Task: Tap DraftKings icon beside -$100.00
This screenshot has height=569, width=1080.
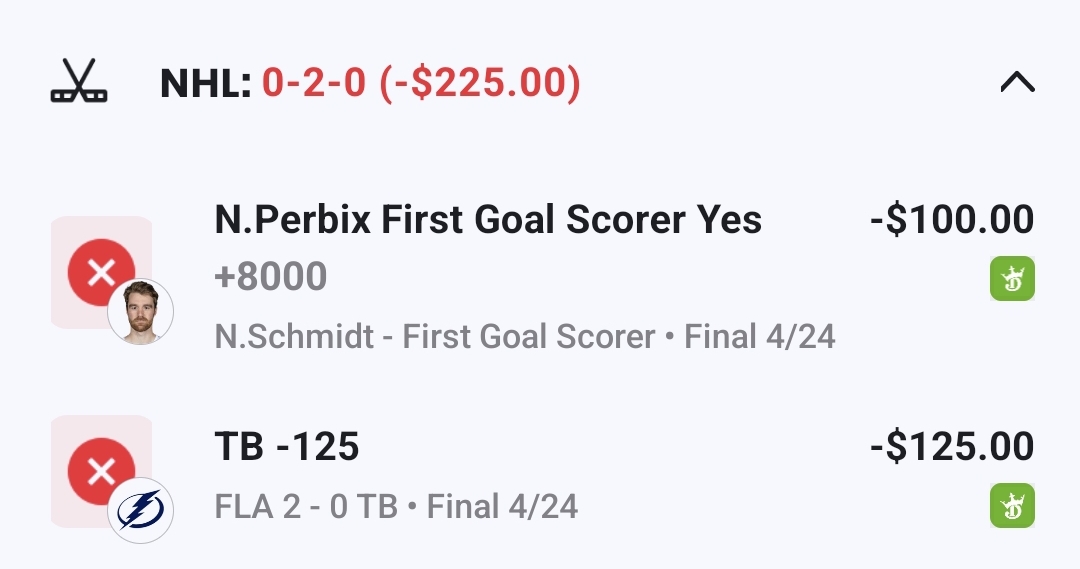Action: (x=1012, y=279)
